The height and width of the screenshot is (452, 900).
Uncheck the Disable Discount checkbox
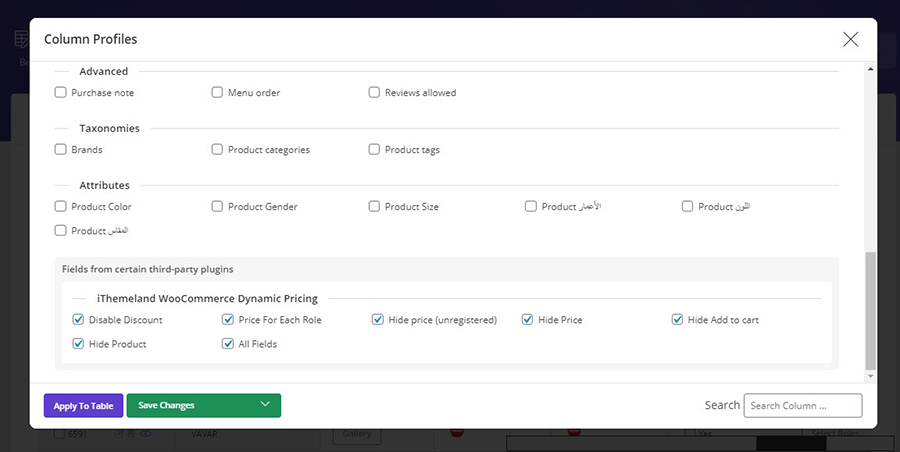(x=78, y=319)
